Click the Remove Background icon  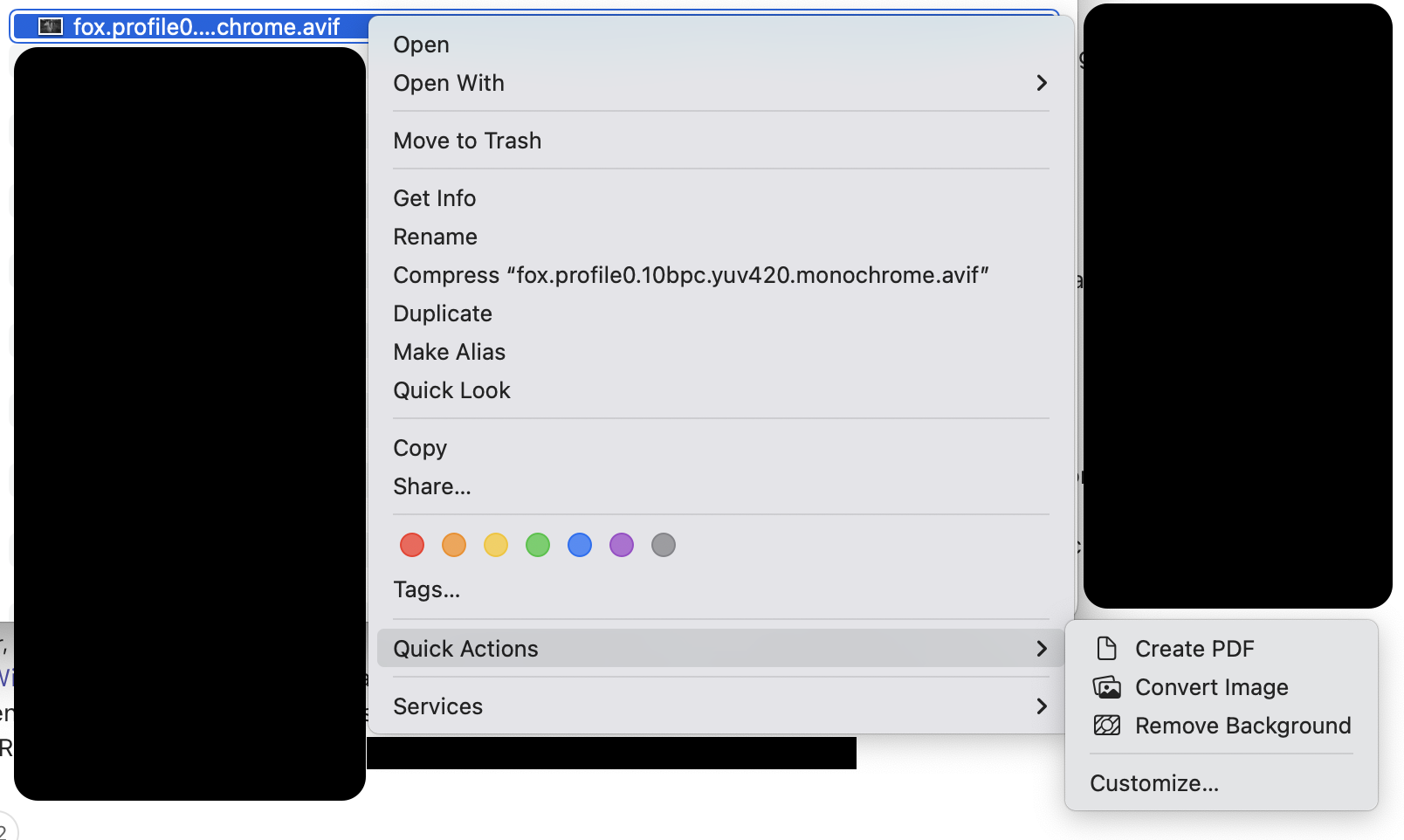[x=1106, y=726]
